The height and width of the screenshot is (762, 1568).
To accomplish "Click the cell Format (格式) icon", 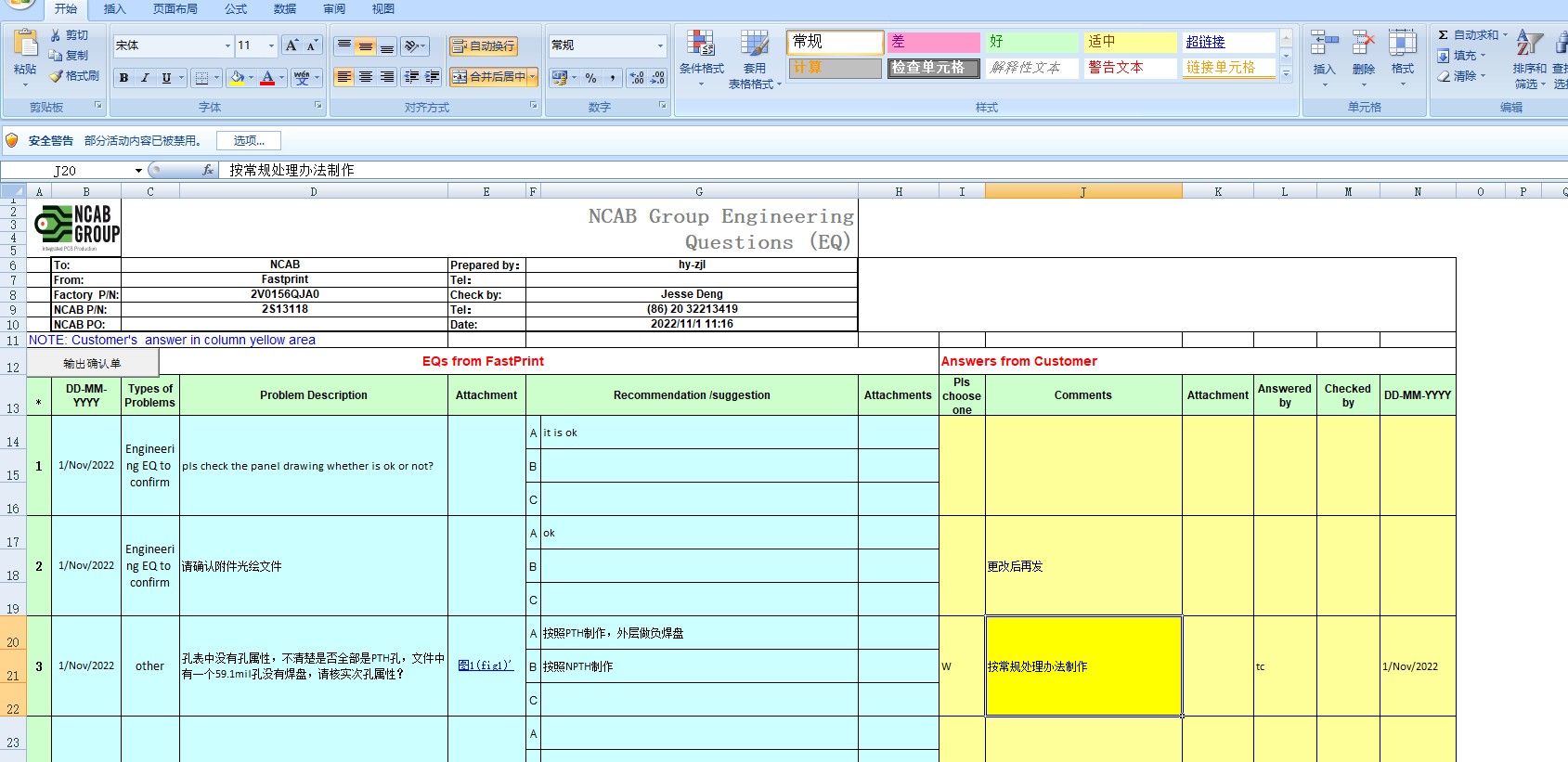I will (1402, 43).
